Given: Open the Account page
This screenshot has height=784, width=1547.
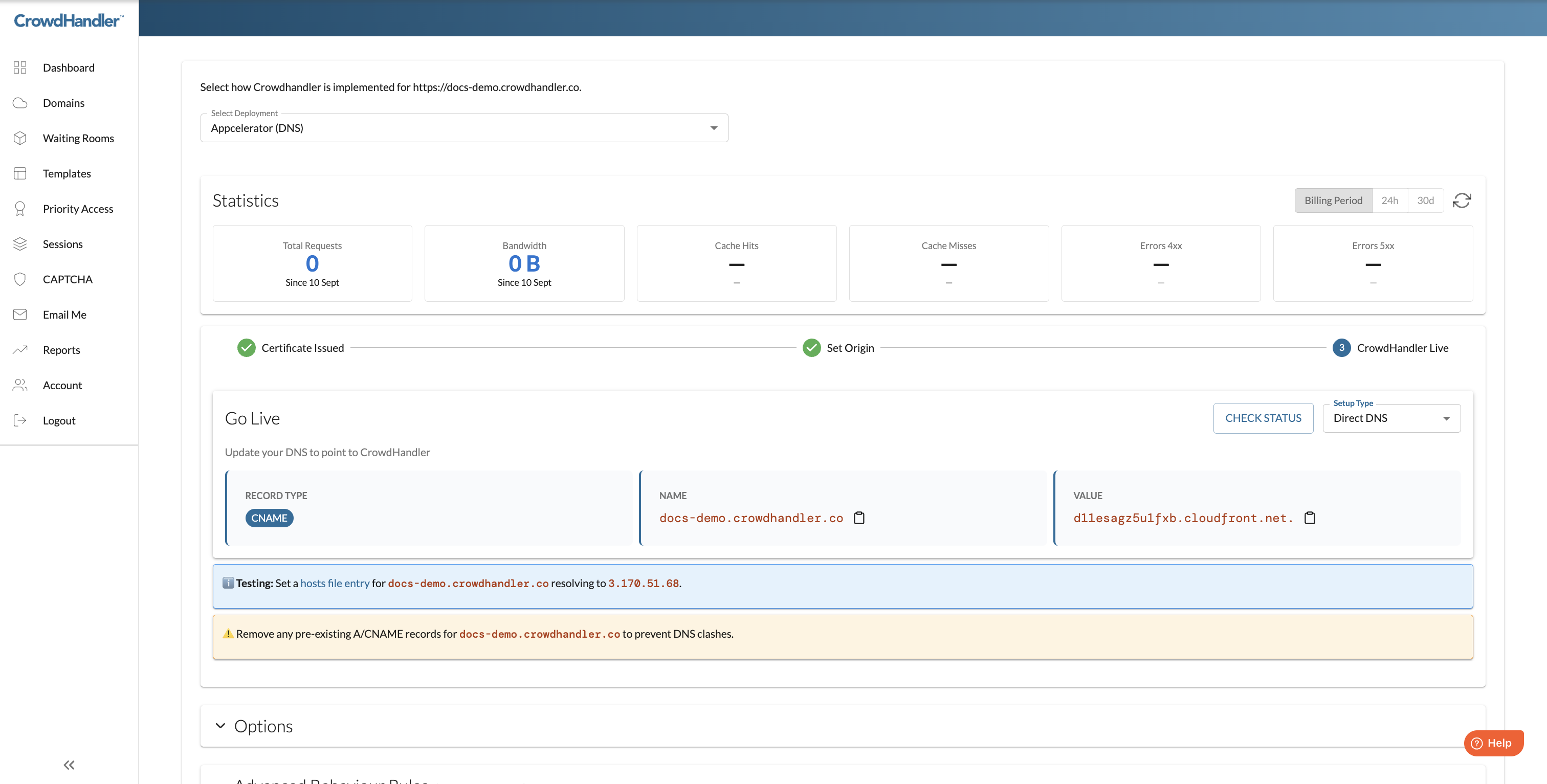Looking at the screenshot, I should coord(69,385).
